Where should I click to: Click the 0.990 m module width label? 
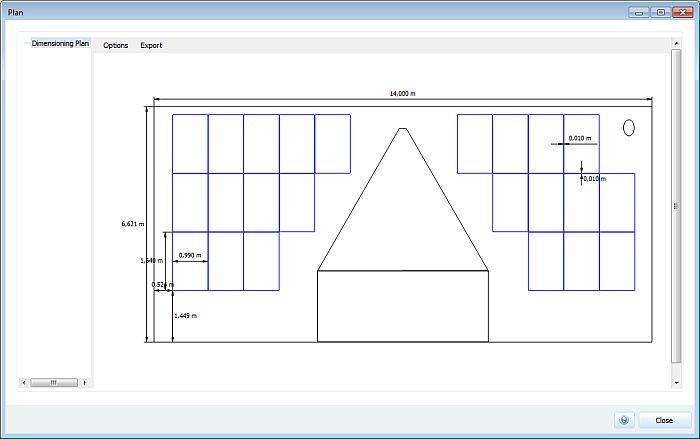[190, 255]
